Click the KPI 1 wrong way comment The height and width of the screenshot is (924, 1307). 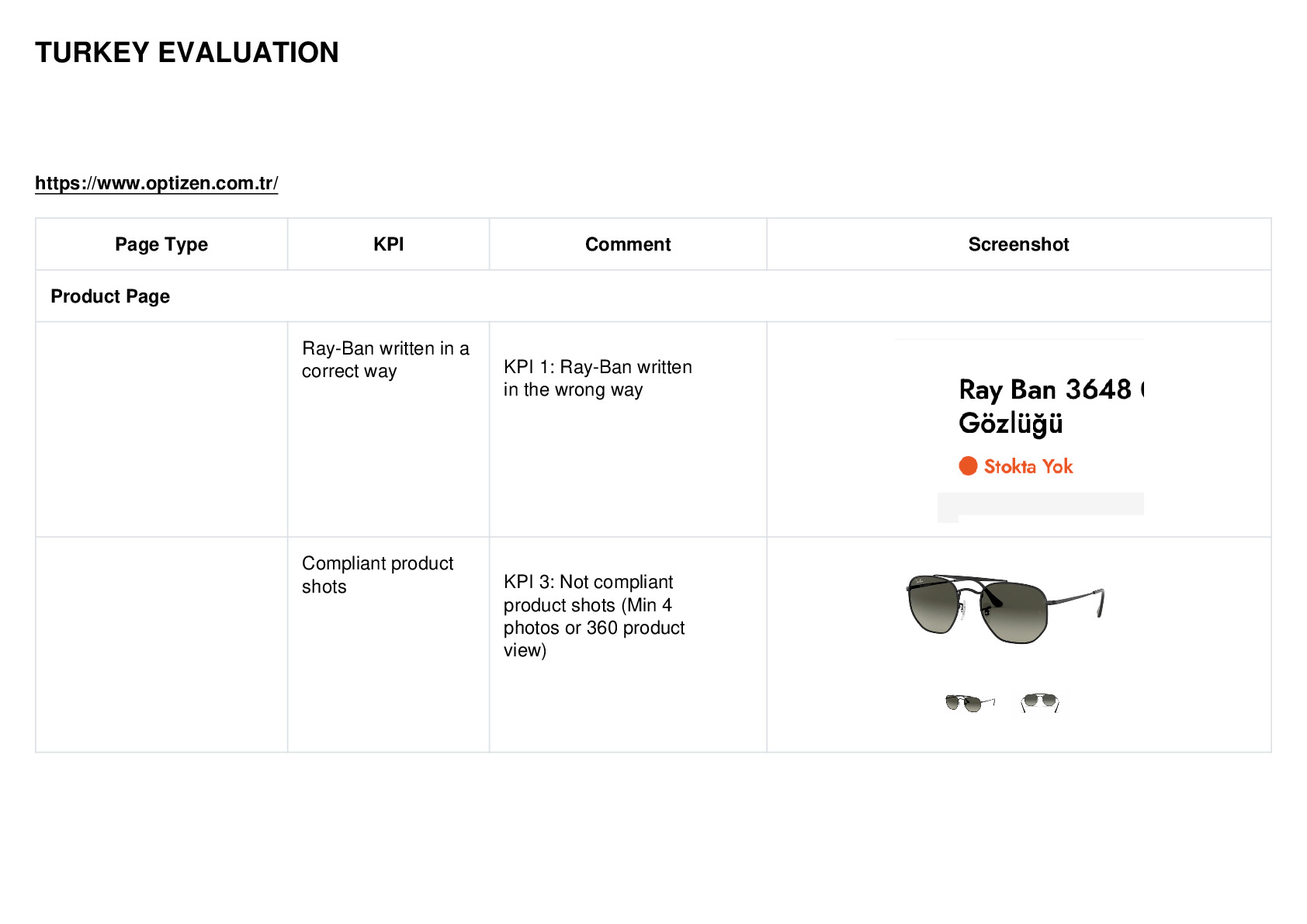tap(598, 378)
